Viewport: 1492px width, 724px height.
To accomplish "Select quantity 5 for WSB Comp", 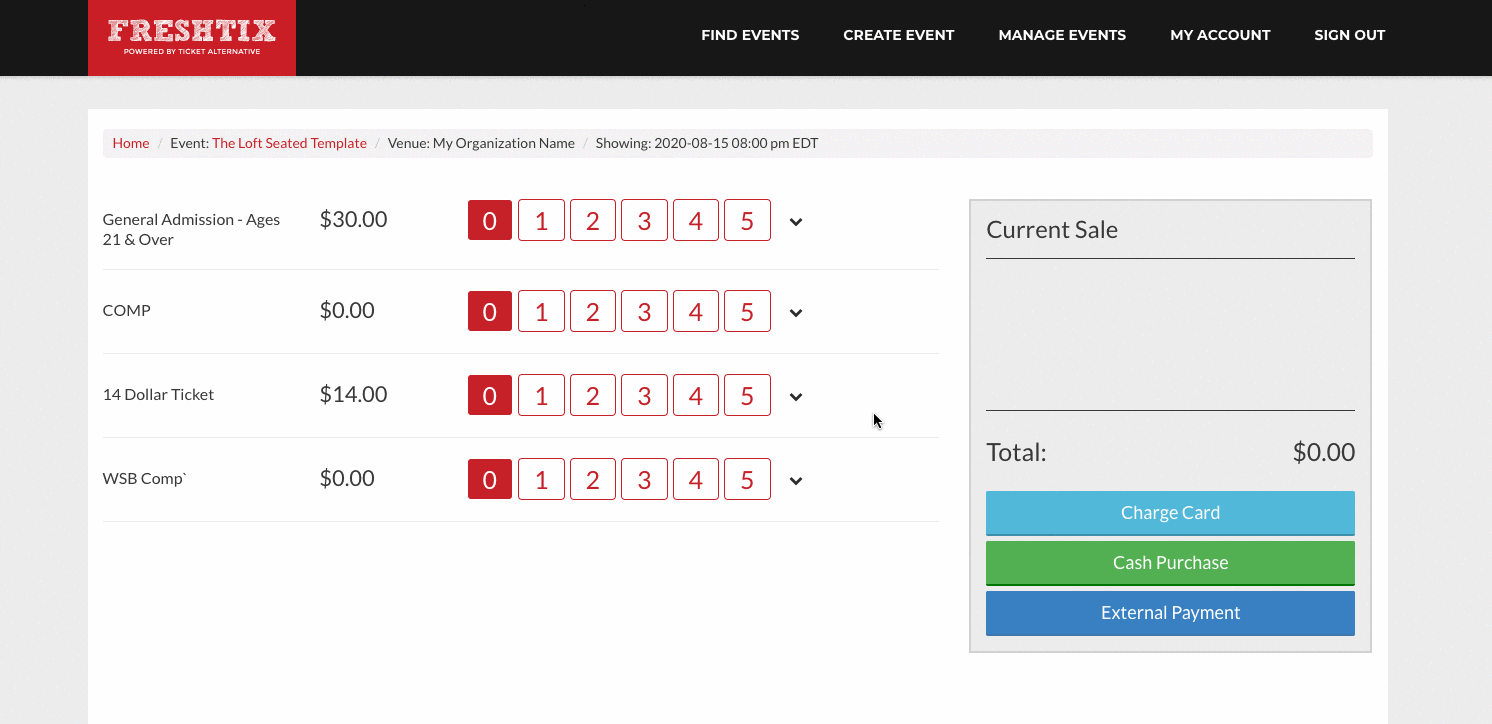I will coord(747,479).
